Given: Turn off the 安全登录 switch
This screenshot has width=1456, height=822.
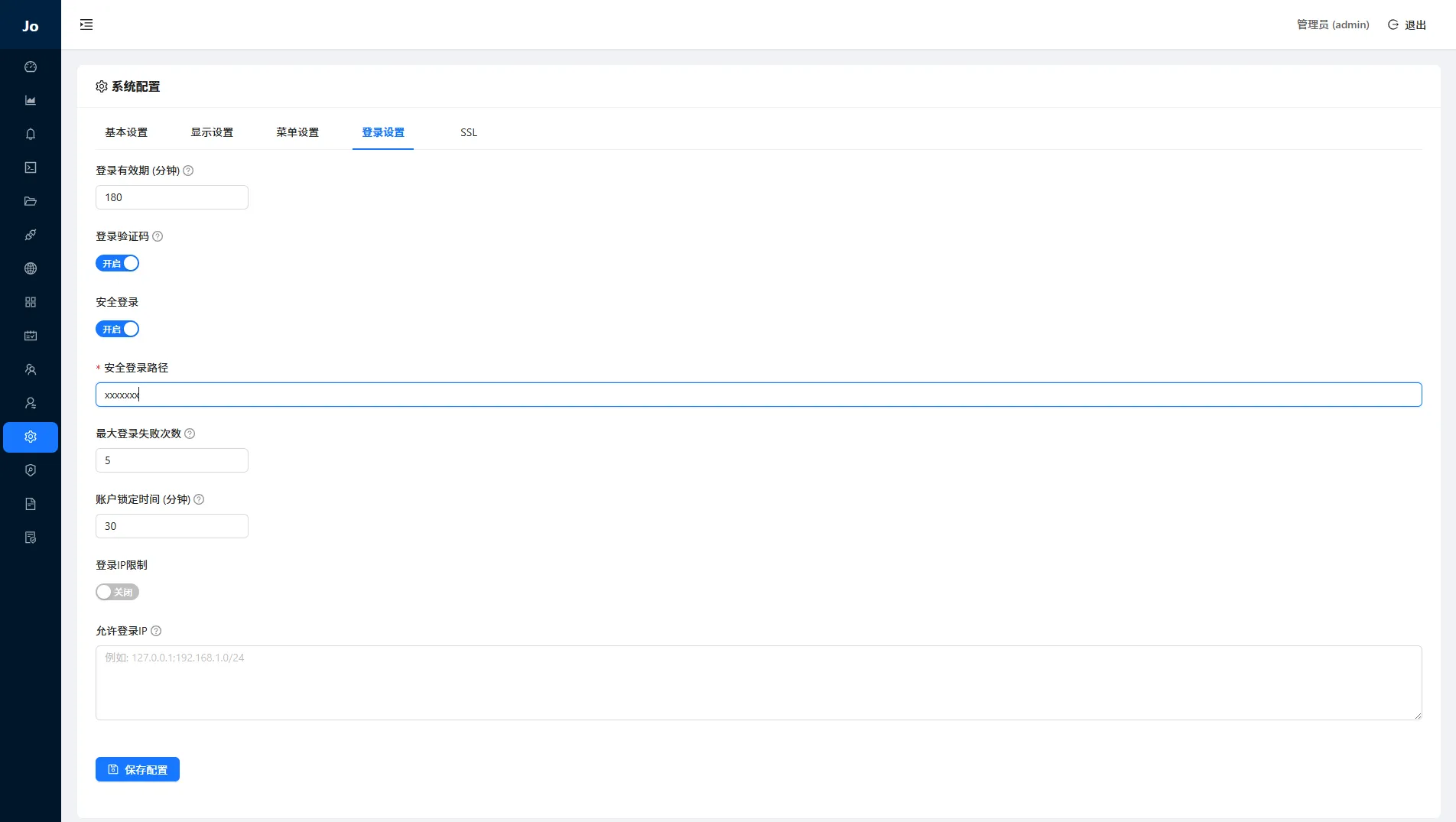Looking at the screenshot, I should [x=117, y=330].
